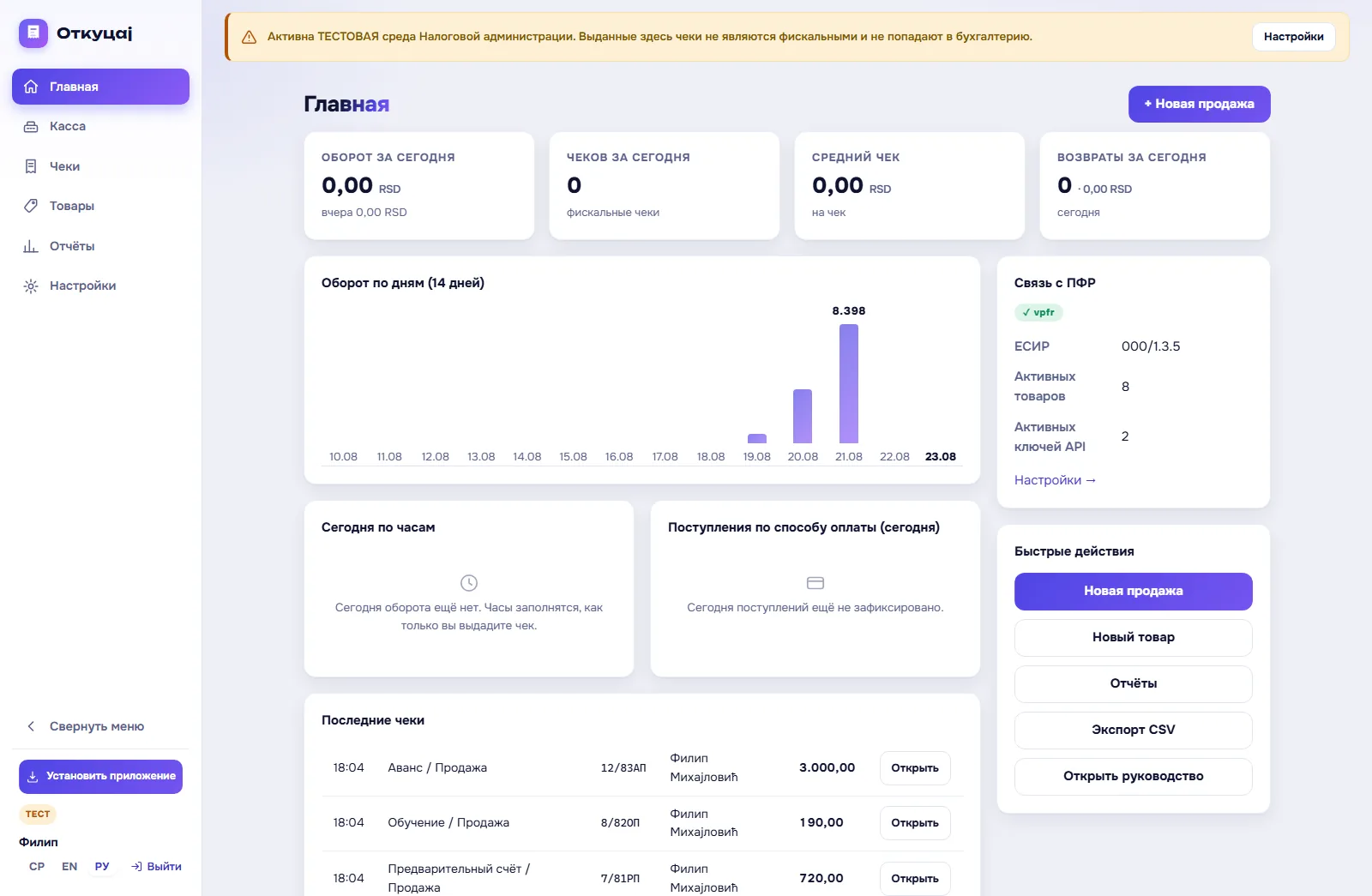The height and width of the screenshot is (896, 1372).
Task: Click Экспорт CSV button
Action: point(1133,731)
